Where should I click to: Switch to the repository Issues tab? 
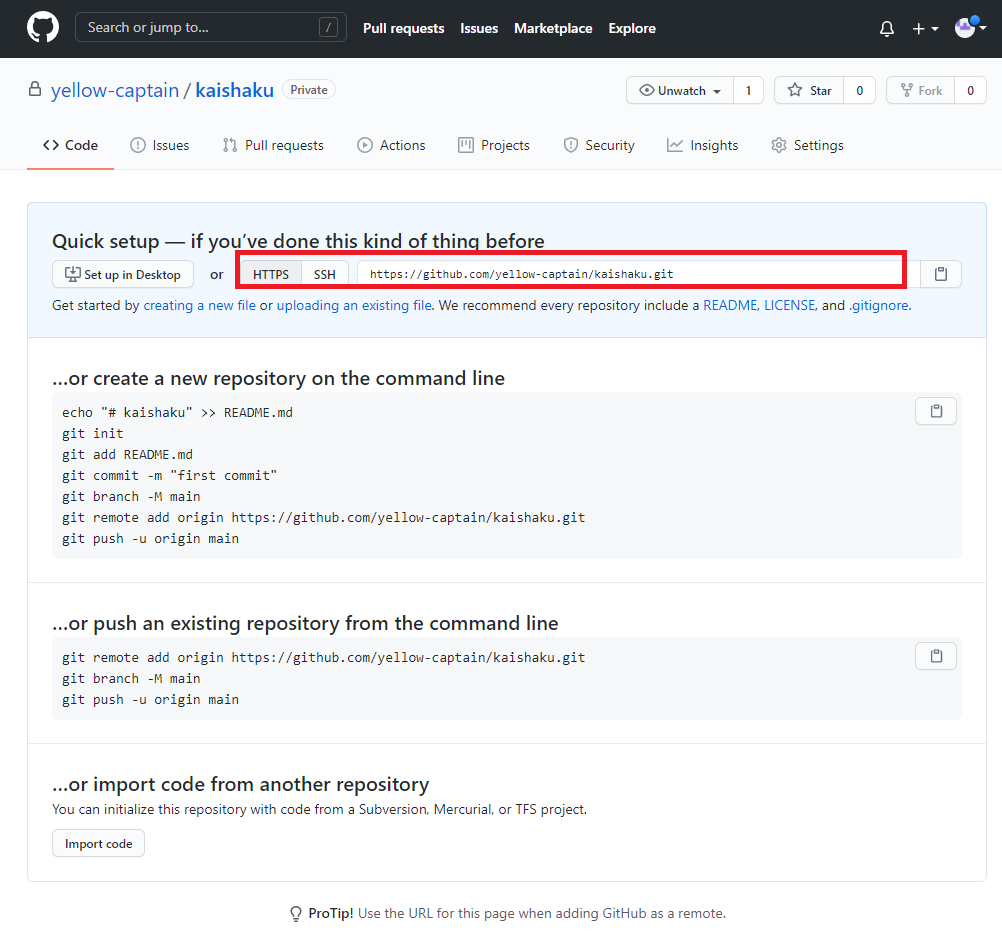[160, 146]
